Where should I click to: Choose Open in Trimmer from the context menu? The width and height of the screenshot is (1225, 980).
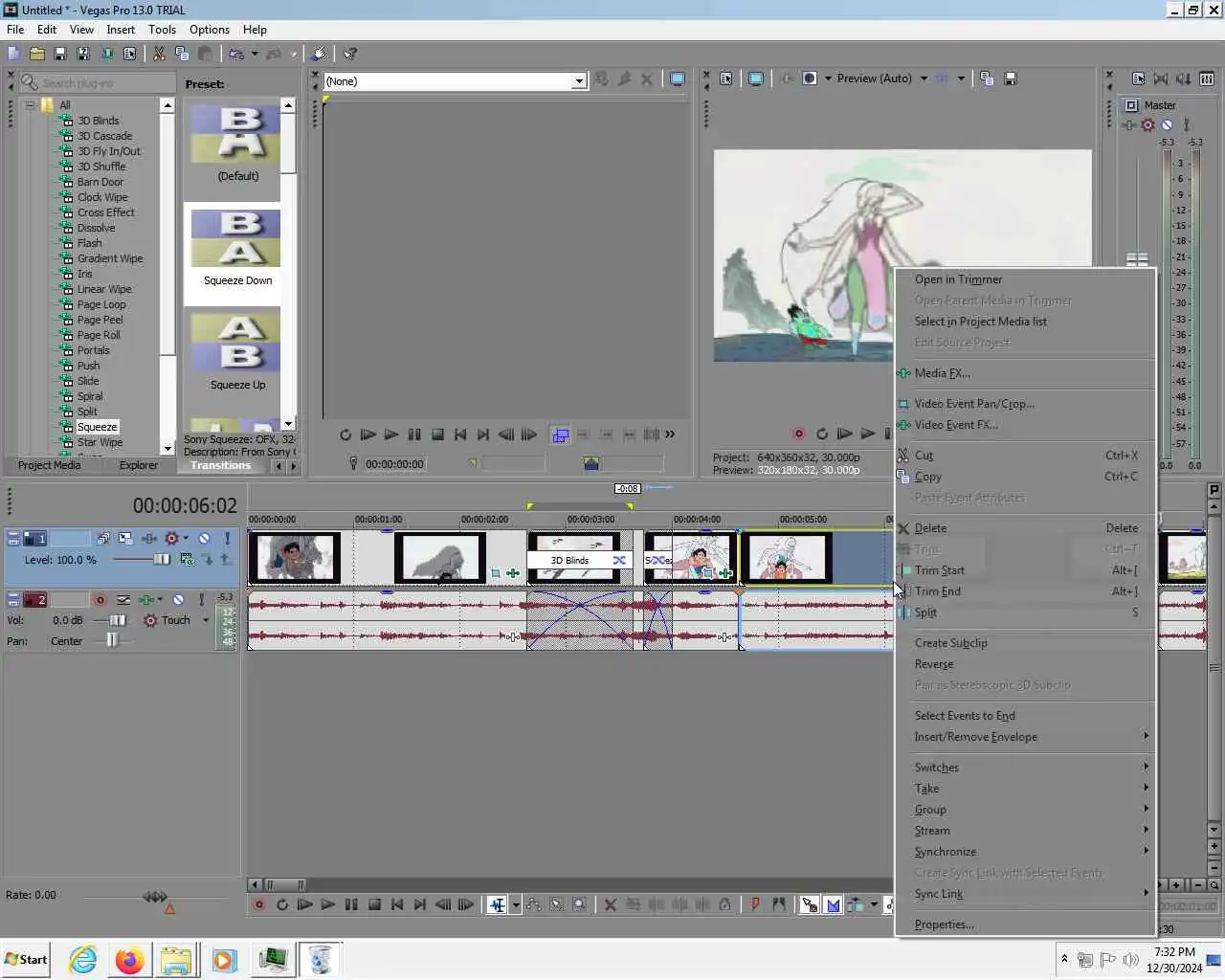pos(1025,279)
